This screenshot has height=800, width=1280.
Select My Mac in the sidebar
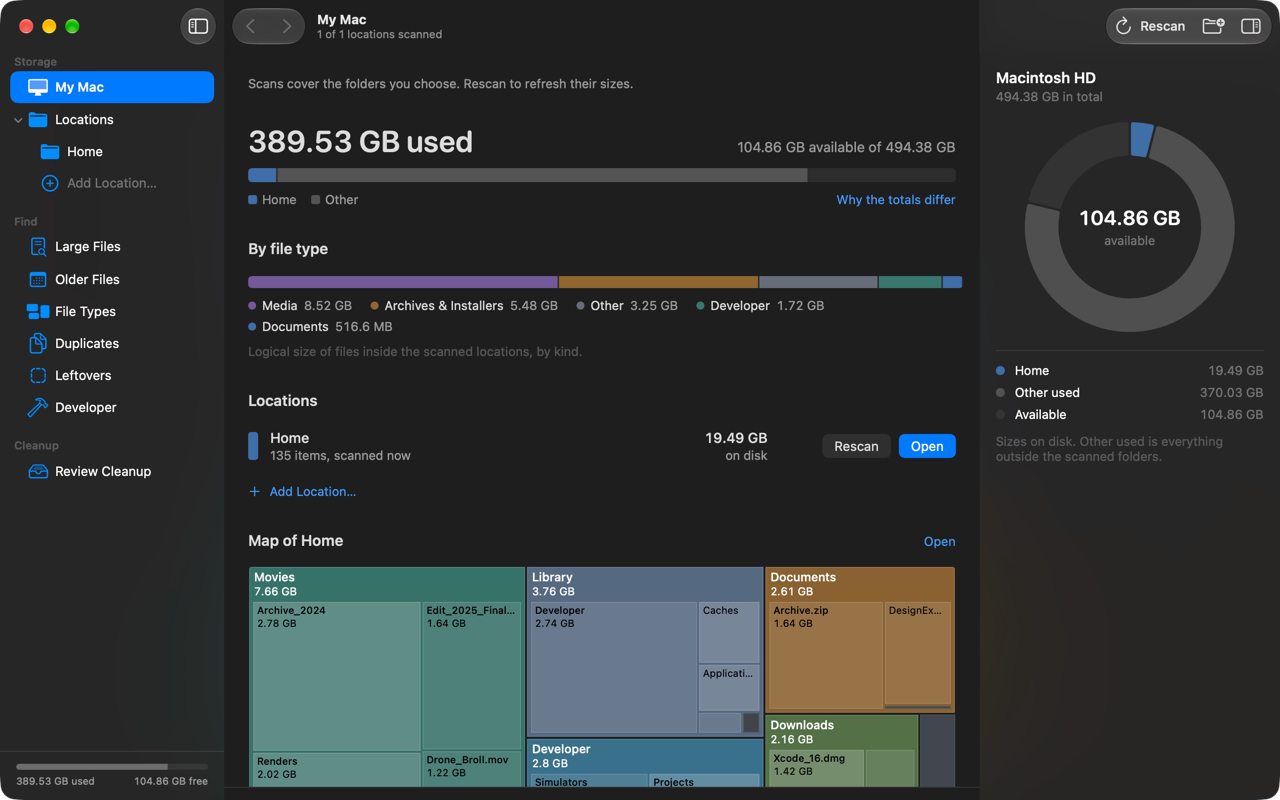click(x=112, y=87)
